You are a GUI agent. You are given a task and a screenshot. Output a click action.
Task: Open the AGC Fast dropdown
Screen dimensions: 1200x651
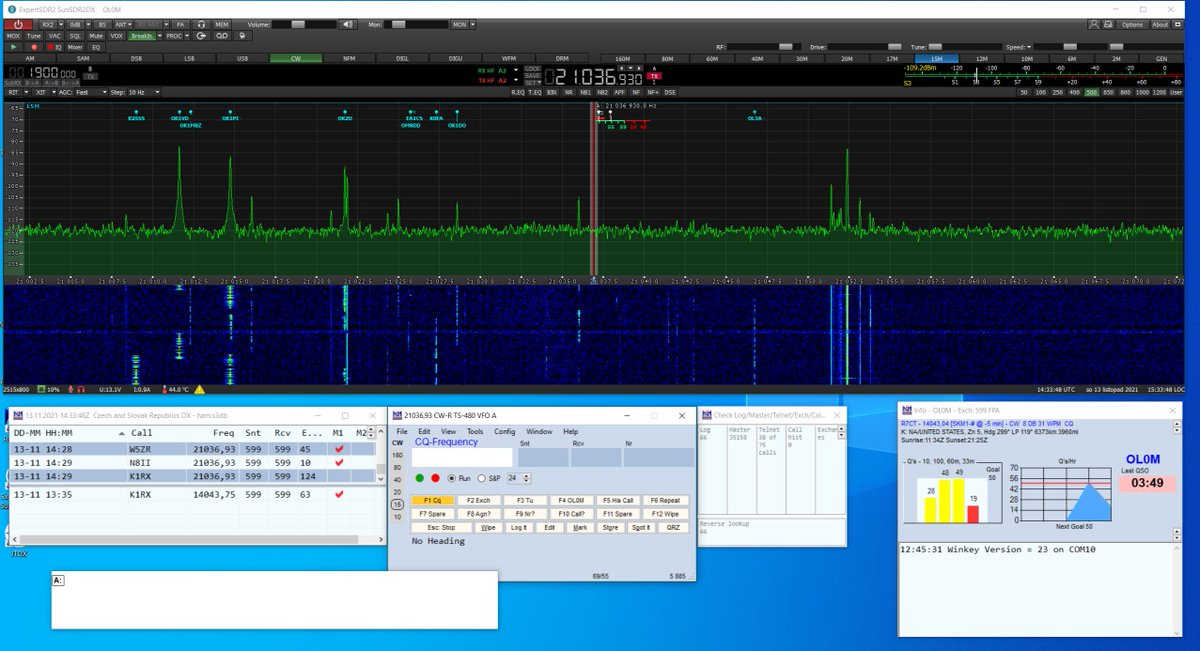pos(91,92)
